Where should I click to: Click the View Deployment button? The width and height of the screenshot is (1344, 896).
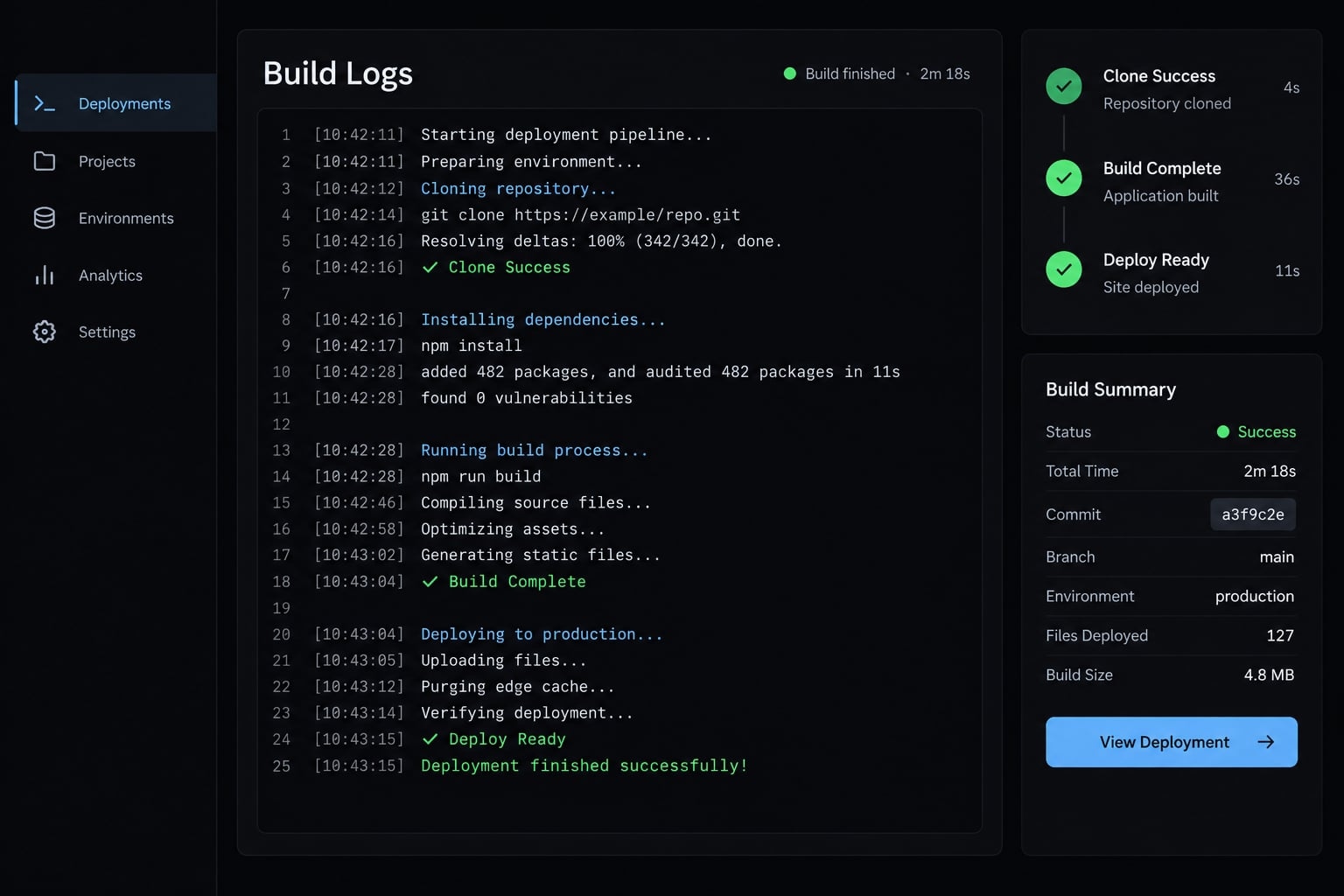[1172, 742]
